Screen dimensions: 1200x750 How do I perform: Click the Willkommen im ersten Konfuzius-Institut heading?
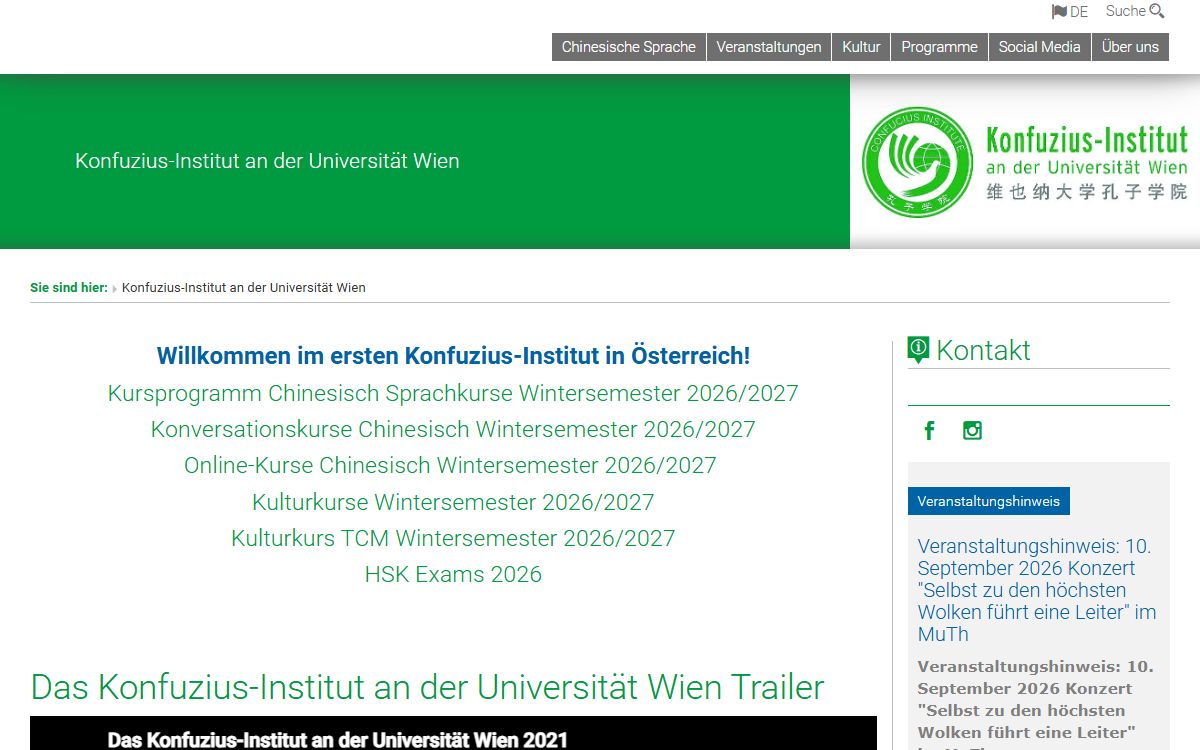pyautogui.click(x=453, y=356)
